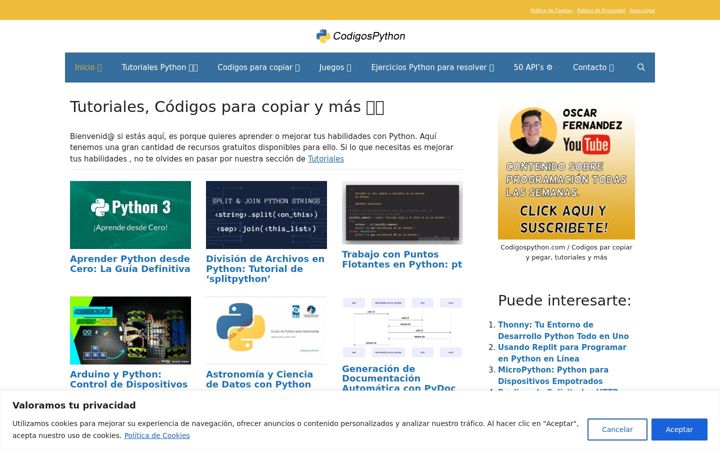Open the Astronomía Python logo thumbnail
Viewport: 720px width, 450px height.
(266, 330)
